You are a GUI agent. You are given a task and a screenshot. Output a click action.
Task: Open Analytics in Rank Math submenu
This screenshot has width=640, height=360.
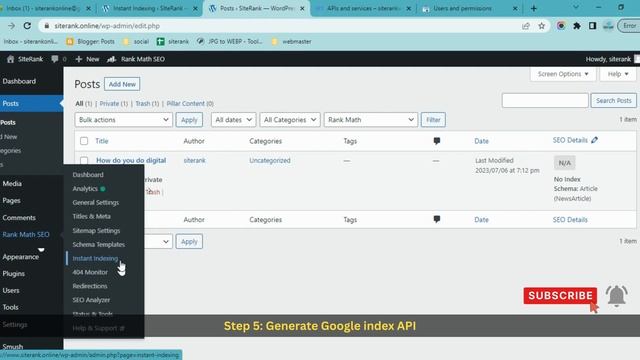(85, 189)
